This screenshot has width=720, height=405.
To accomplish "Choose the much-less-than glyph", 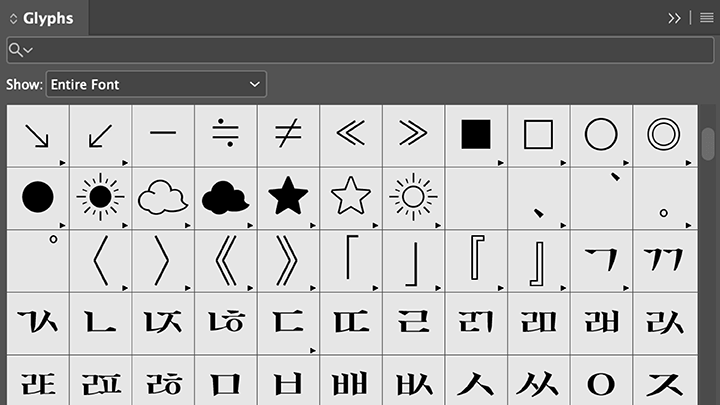I will tap(351, 135).
